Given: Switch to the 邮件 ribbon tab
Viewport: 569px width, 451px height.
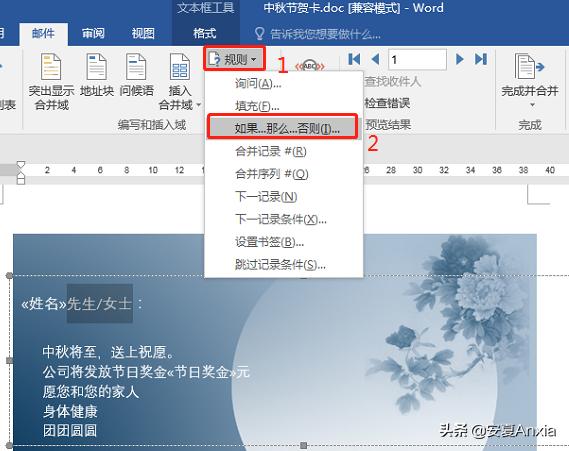Looking at the screenshot, I should click(x=43, y=34).
